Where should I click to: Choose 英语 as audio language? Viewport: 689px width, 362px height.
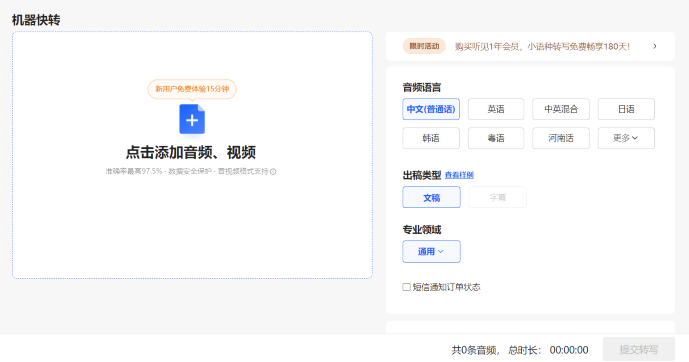pyautogui.click(x=496, y=109)
